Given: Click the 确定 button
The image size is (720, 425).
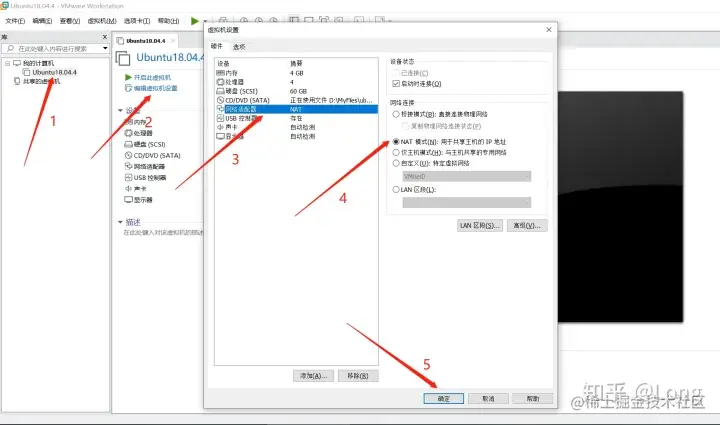Looking at the screenshot, I should 444,399.
